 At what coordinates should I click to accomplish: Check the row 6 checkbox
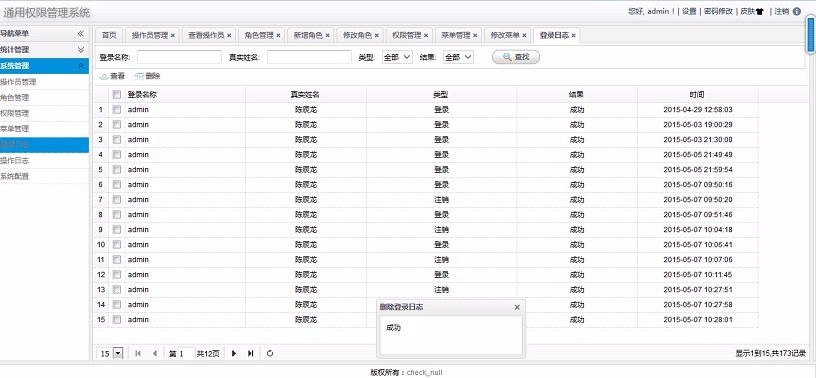(117, 184)
